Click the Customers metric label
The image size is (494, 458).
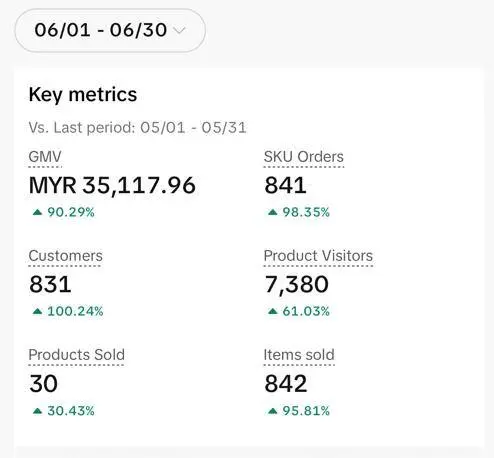coord(65,256)
